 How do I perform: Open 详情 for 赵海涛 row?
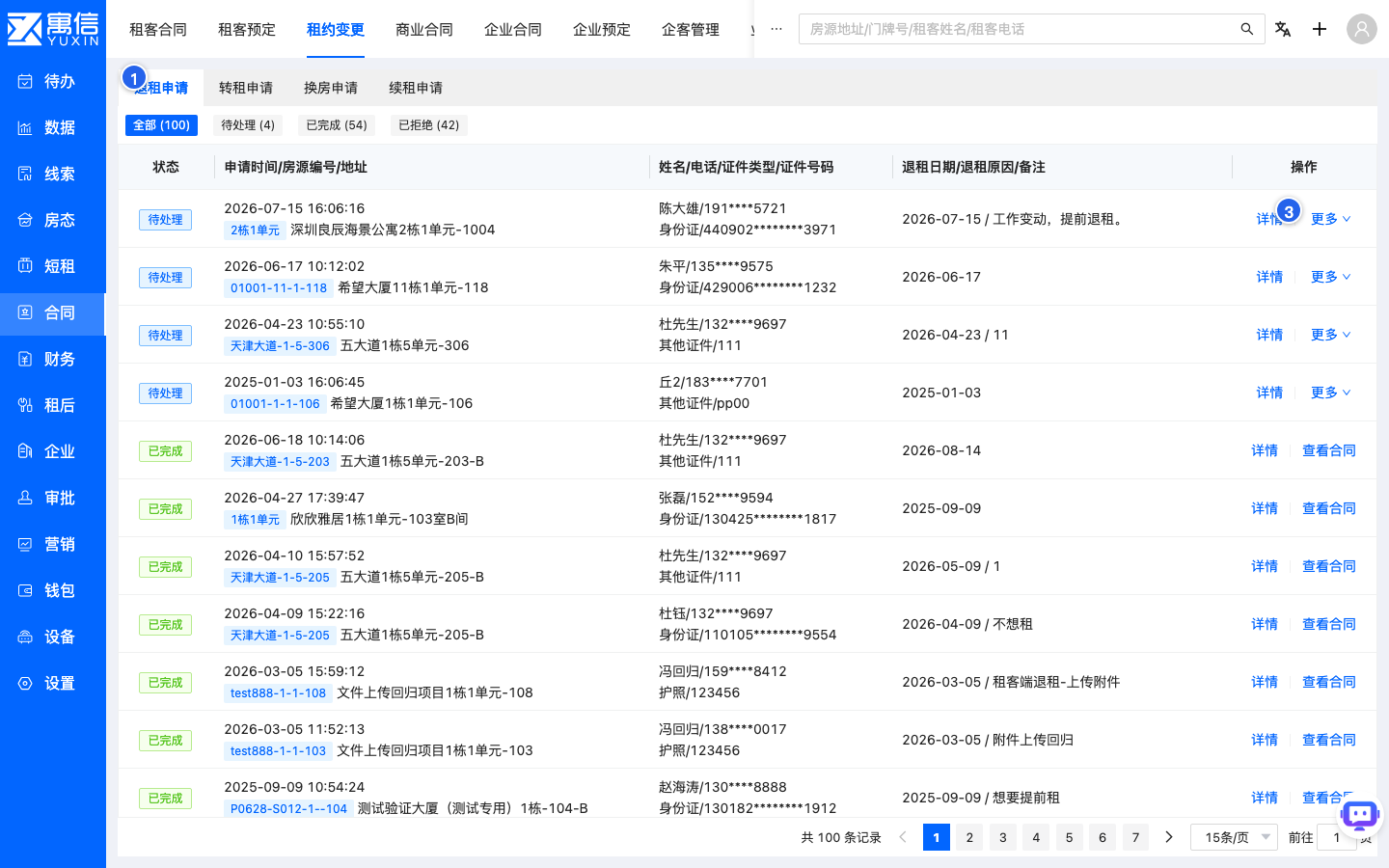pyautogui.click(x=1265, y=798)
